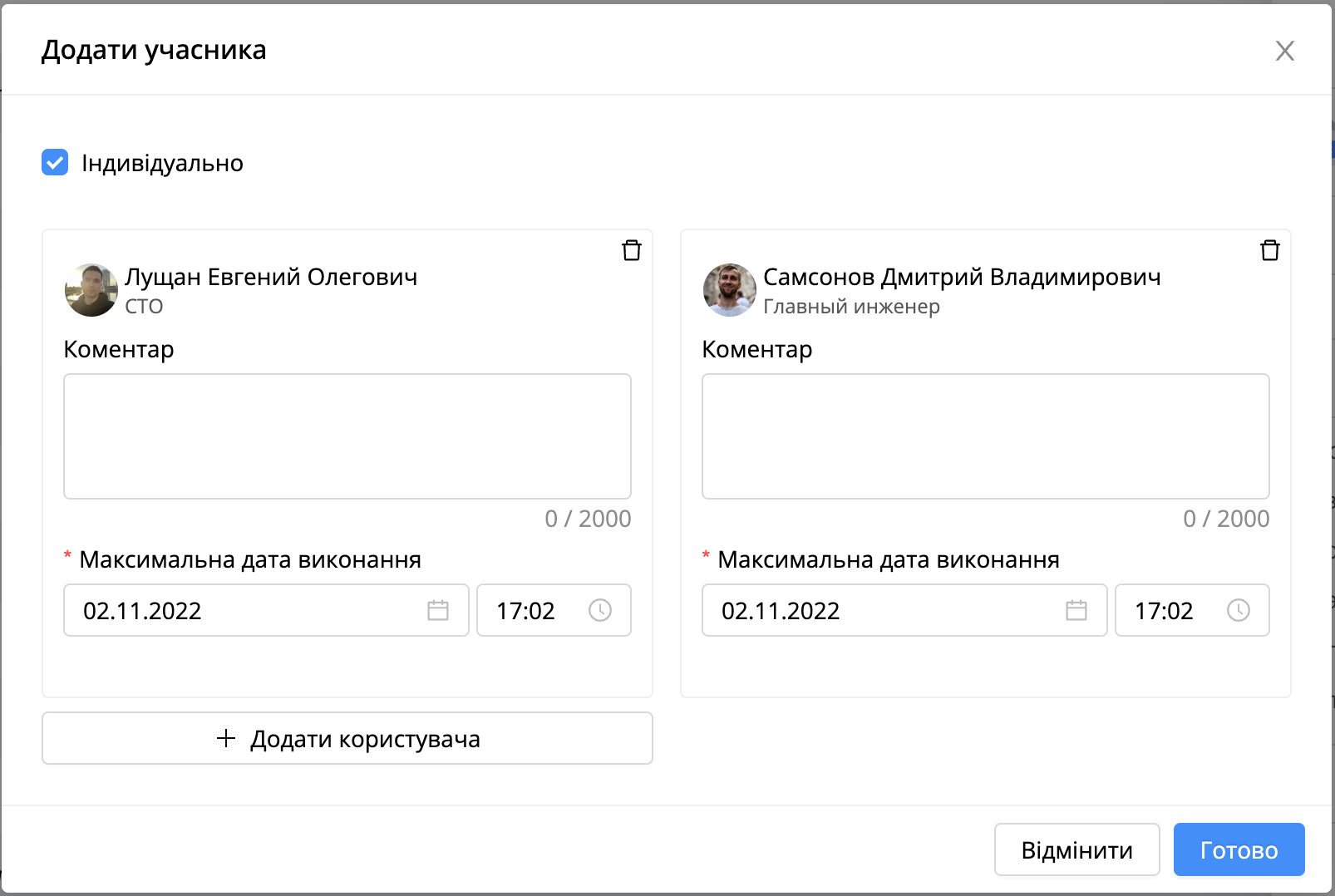Click clock icon in Самсонов's time field
1335x896 pixels.
(1239, 610)
